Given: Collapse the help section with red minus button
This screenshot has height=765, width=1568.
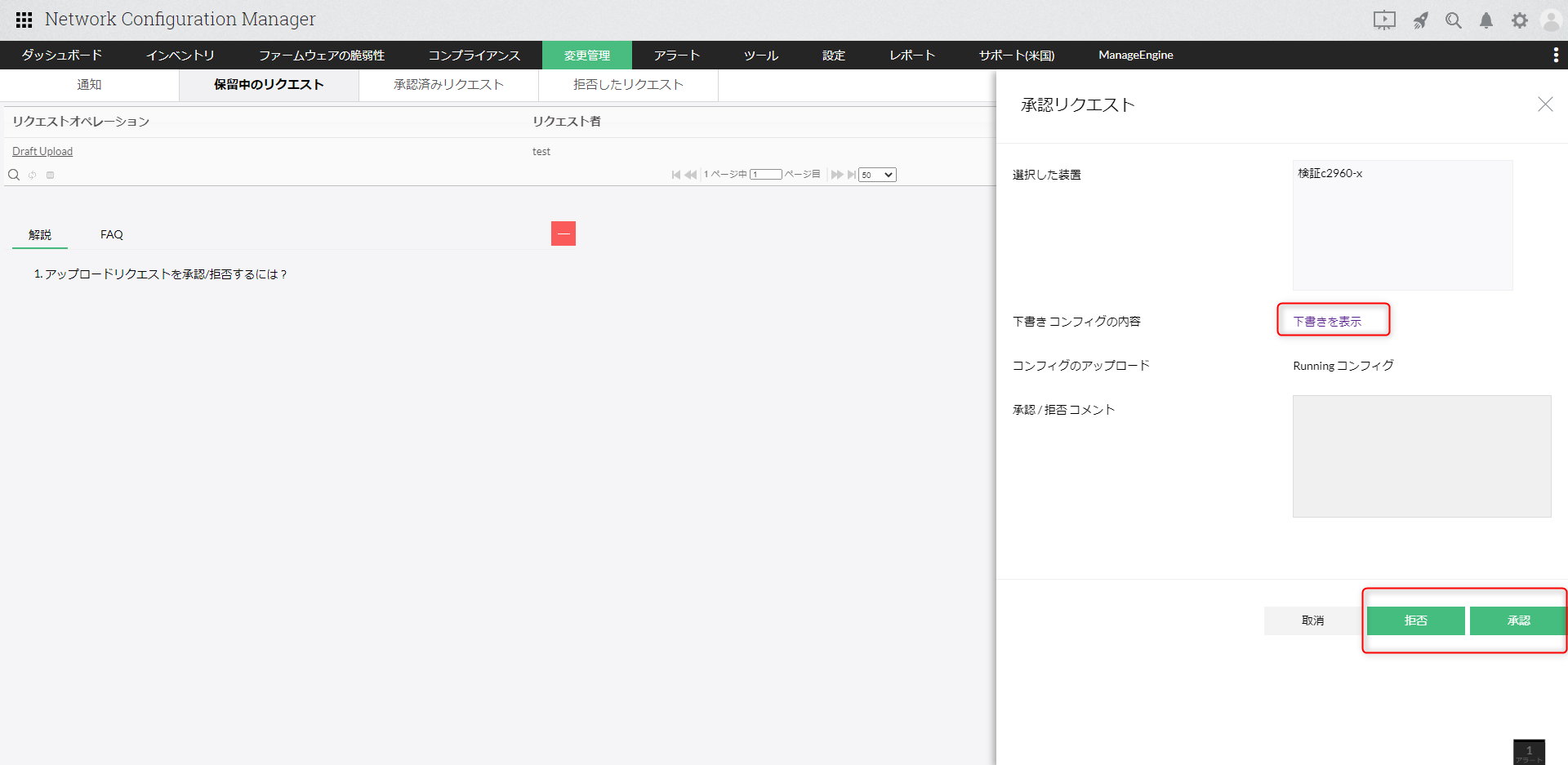Looking at the screenshot, I should (563, 234).
